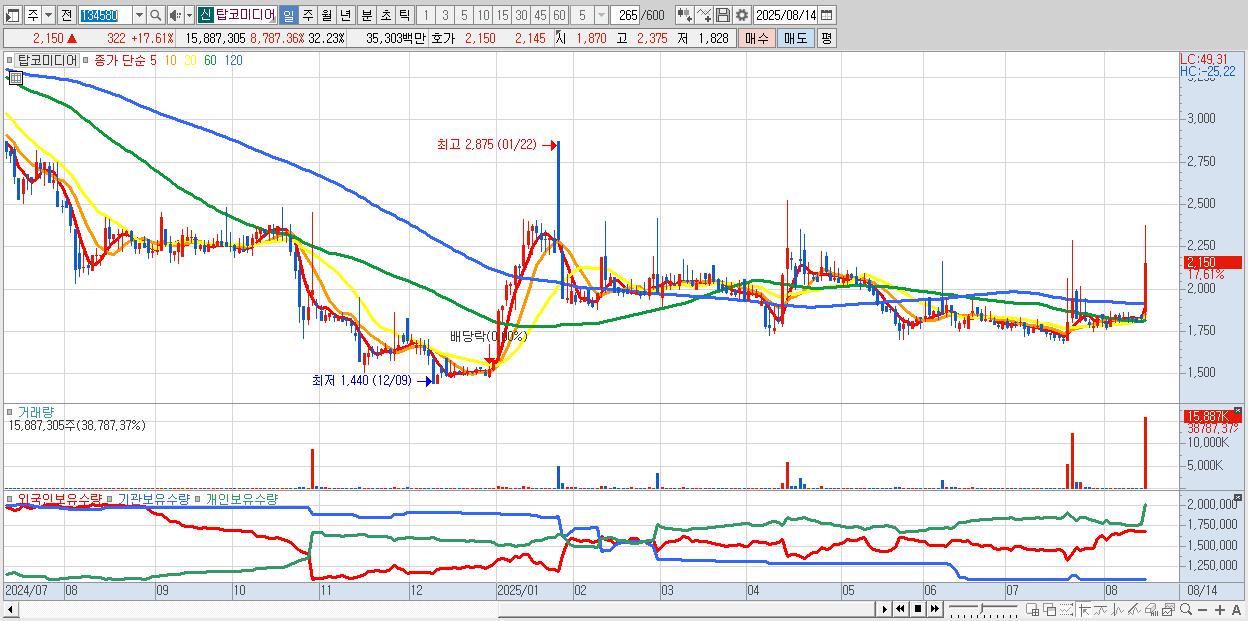Select the 주 weekly chart period
Image resolution: width=1248 pixels, height=621 pixels.
pos(307,15)
